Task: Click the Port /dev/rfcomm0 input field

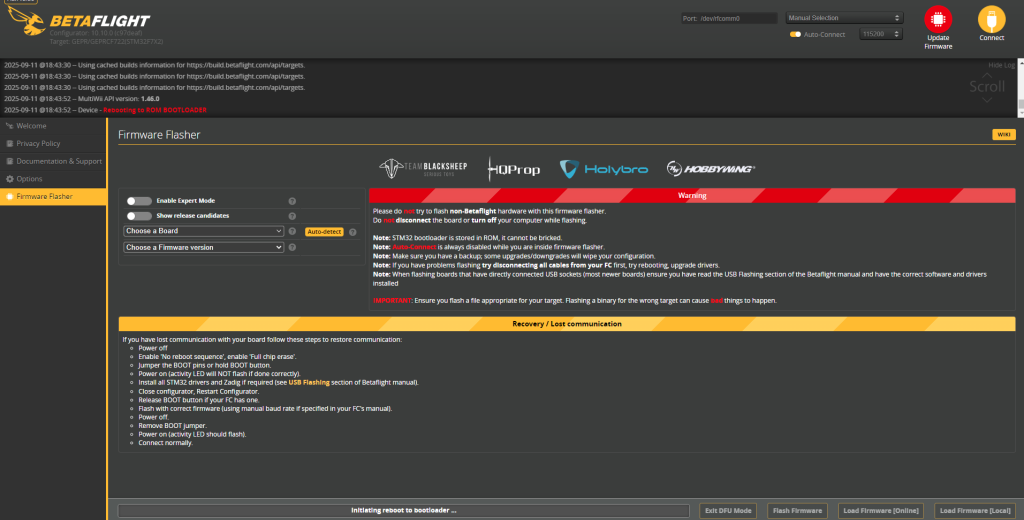Action: coord(729,18)
